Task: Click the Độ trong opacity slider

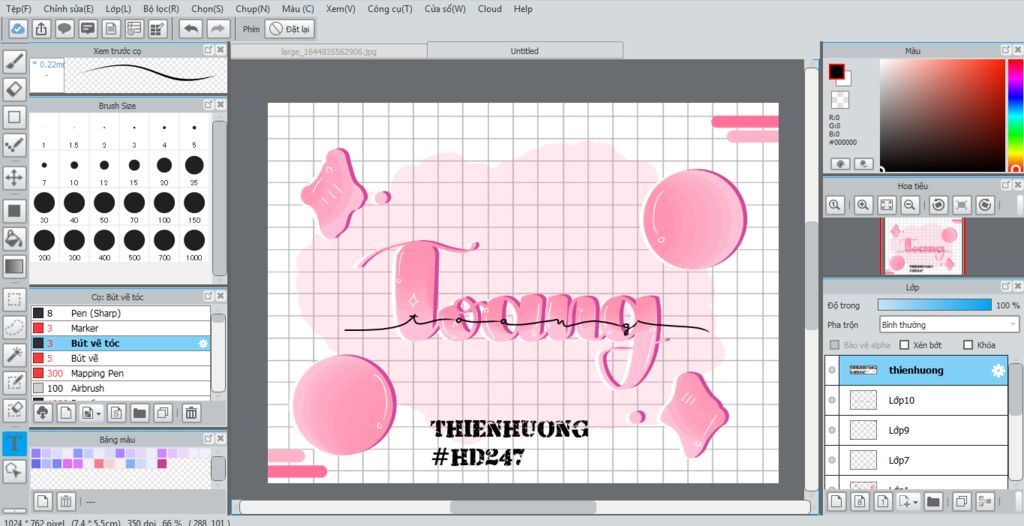Action: point(935,305)
